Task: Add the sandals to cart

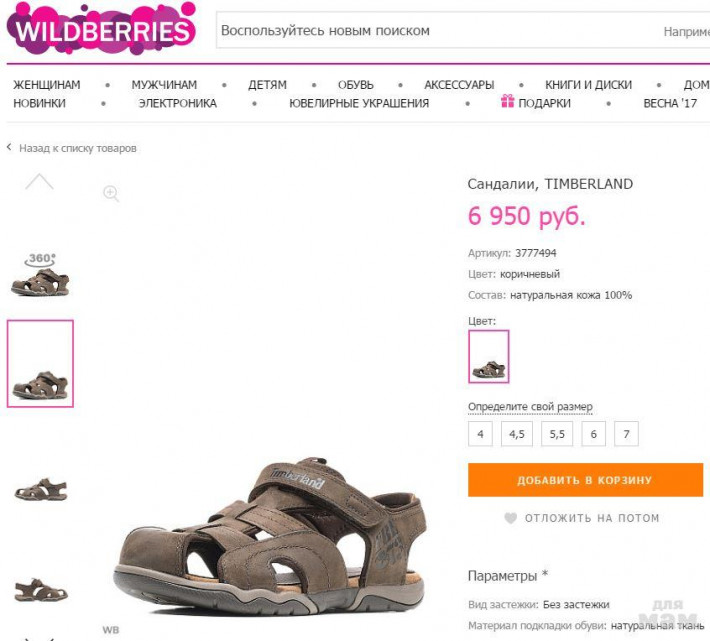Action: tap(585, 480)
